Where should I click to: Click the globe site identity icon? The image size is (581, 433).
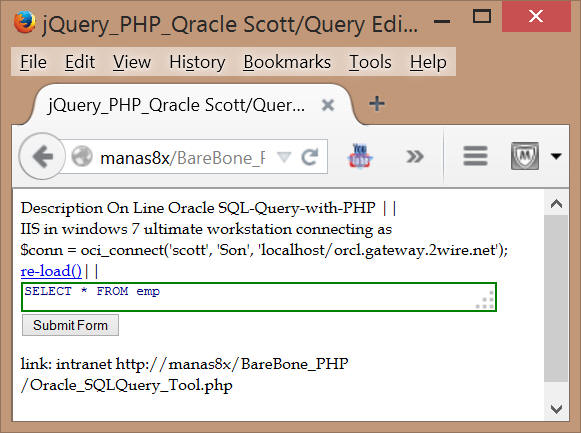[x=82, y=156]
